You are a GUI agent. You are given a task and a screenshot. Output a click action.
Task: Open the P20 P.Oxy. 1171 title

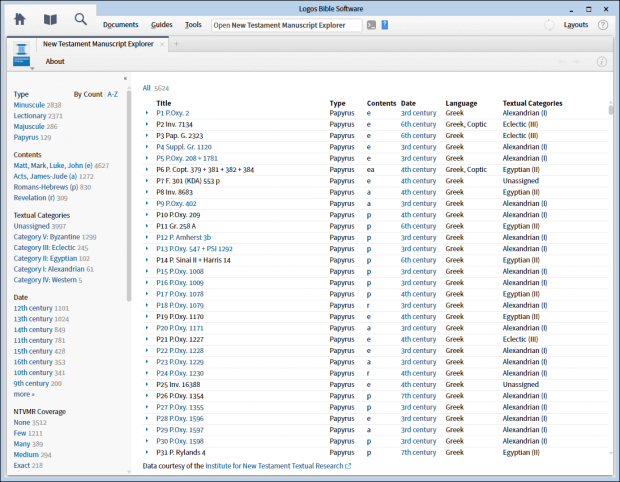coord(180,328)
